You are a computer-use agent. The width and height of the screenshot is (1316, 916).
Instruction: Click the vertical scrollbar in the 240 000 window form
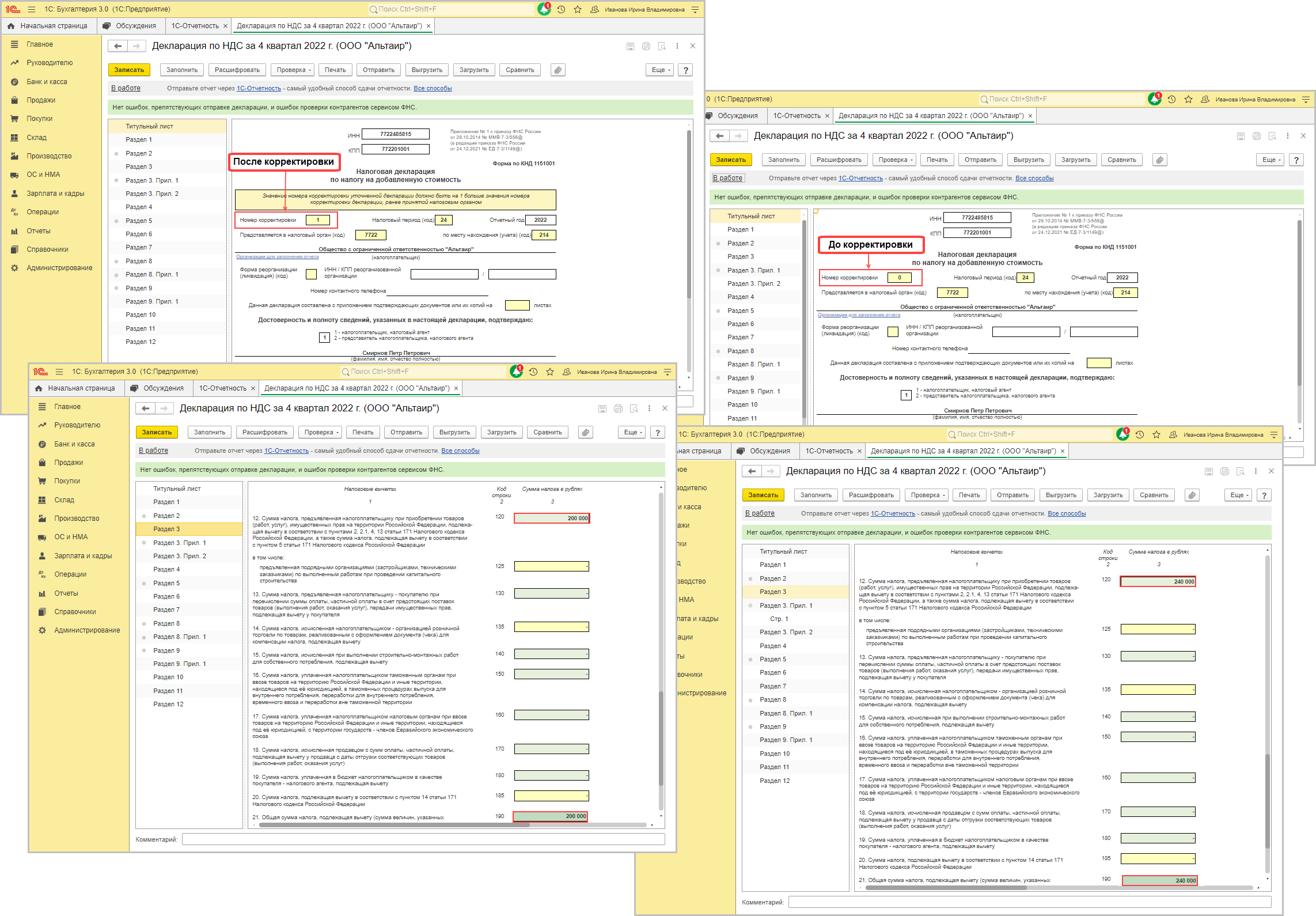point(1267,801)
